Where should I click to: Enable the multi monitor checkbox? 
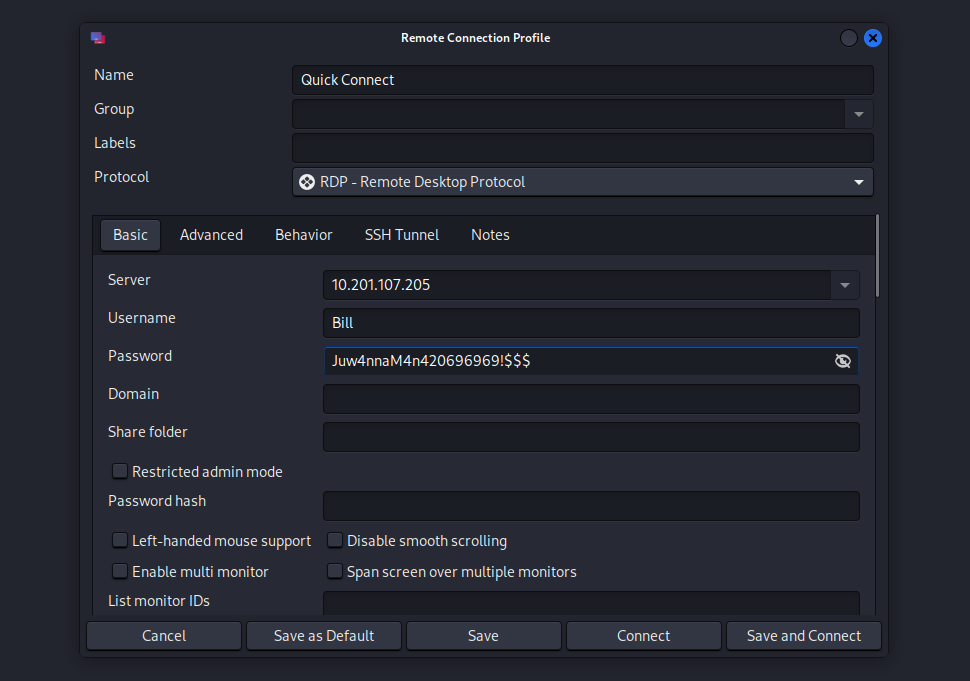tap(120, 572)
